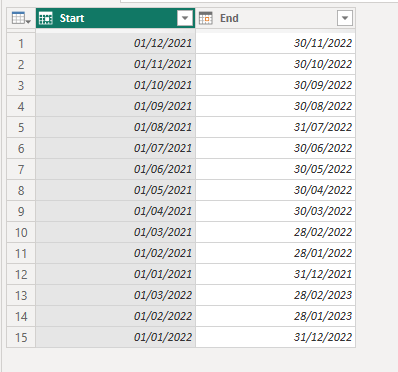Click Start cell 01/05/2021
The width and height of the screenshot is (398, 372).
tap(115, 190)
